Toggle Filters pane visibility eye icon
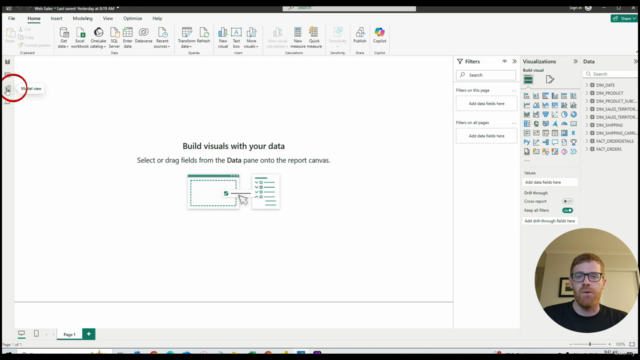640x360 pixels. pos(504,61)
